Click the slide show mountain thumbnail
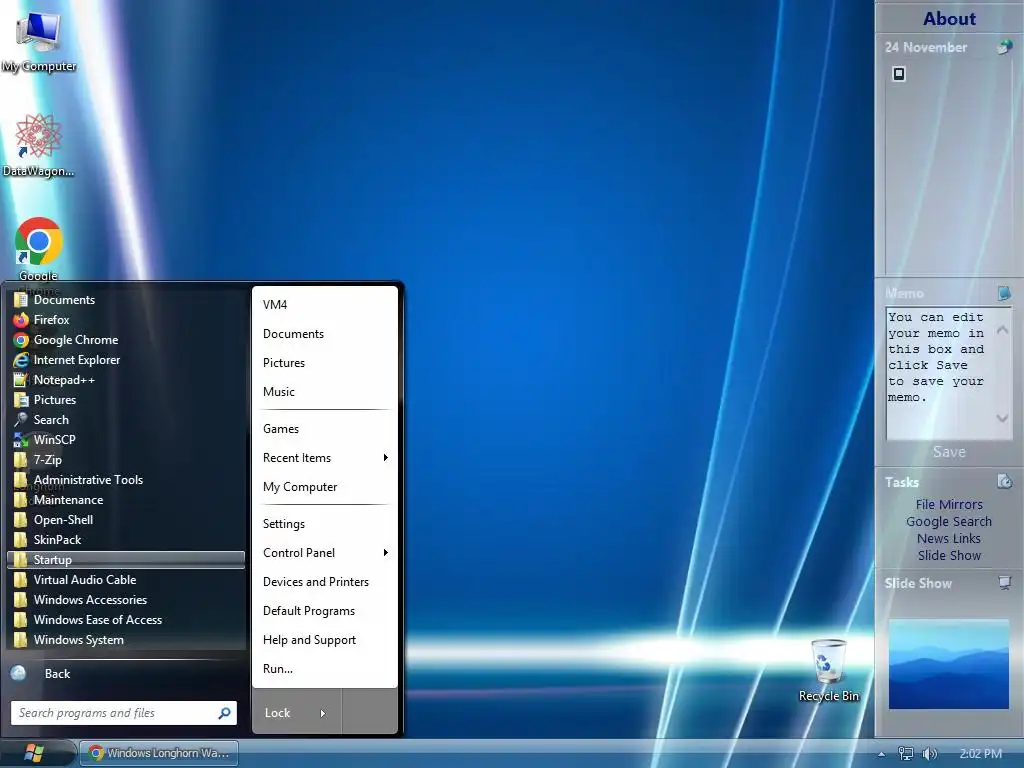 [949, 664]
